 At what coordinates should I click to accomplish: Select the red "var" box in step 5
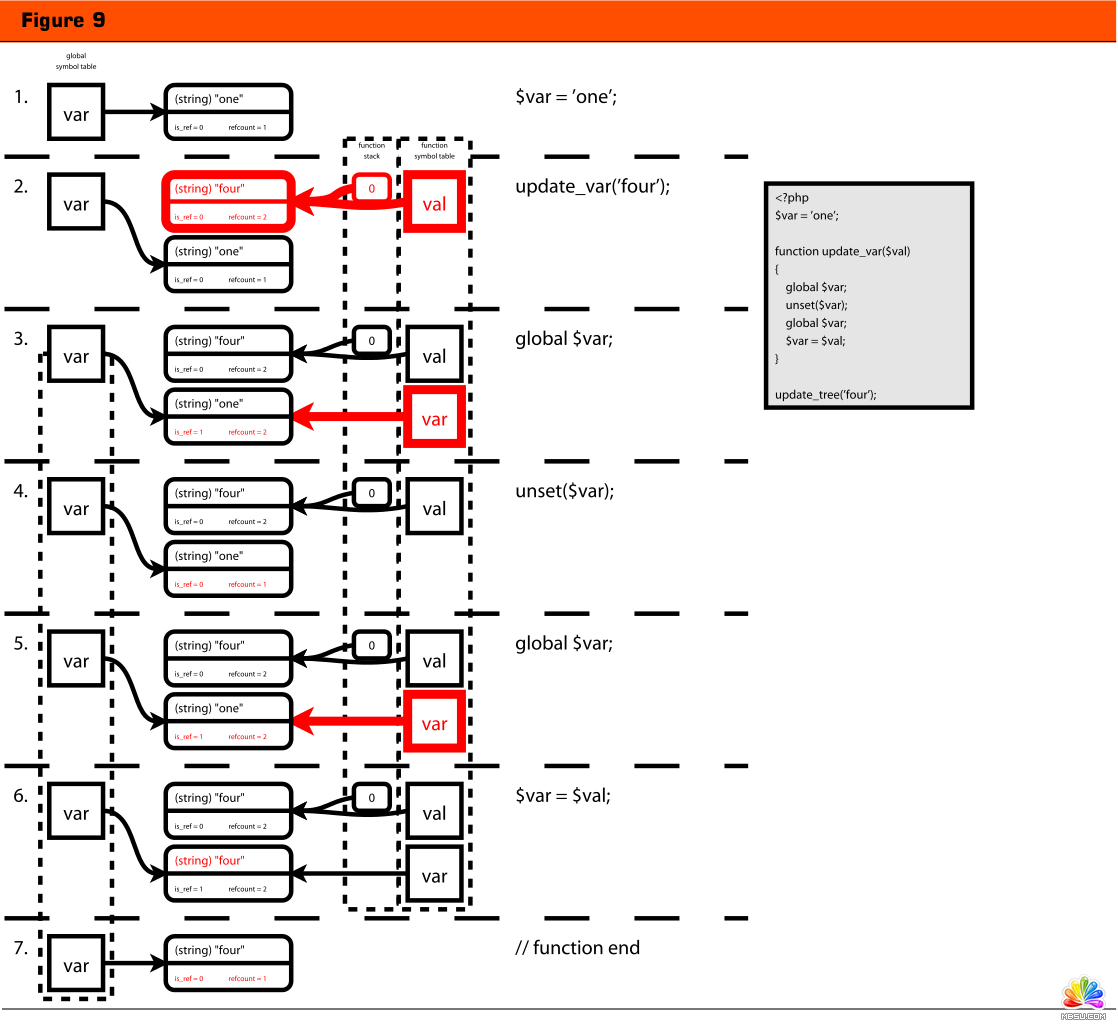point(434,723)
